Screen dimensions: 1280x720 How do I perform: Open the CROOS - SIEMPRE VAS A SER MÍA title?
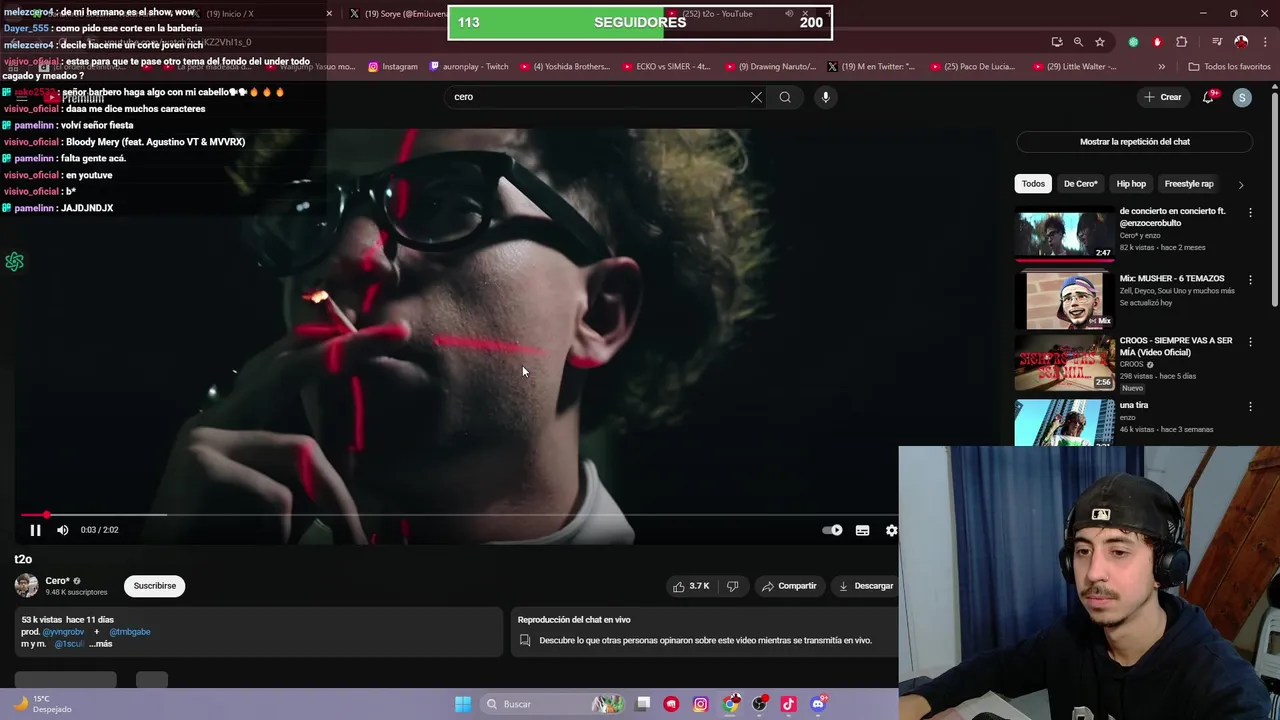pos(1176,346)
